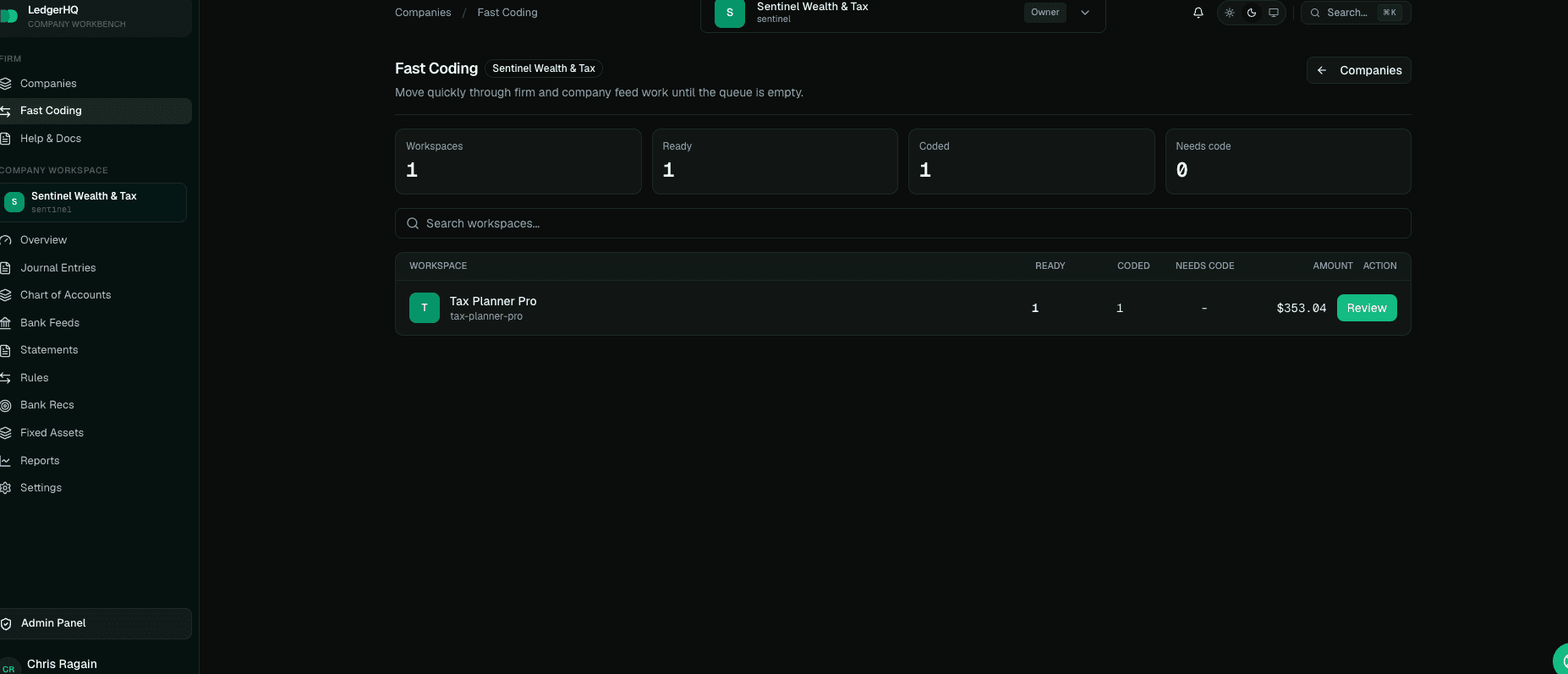Click the Journal Entries document icon

(x=5, y=268)
